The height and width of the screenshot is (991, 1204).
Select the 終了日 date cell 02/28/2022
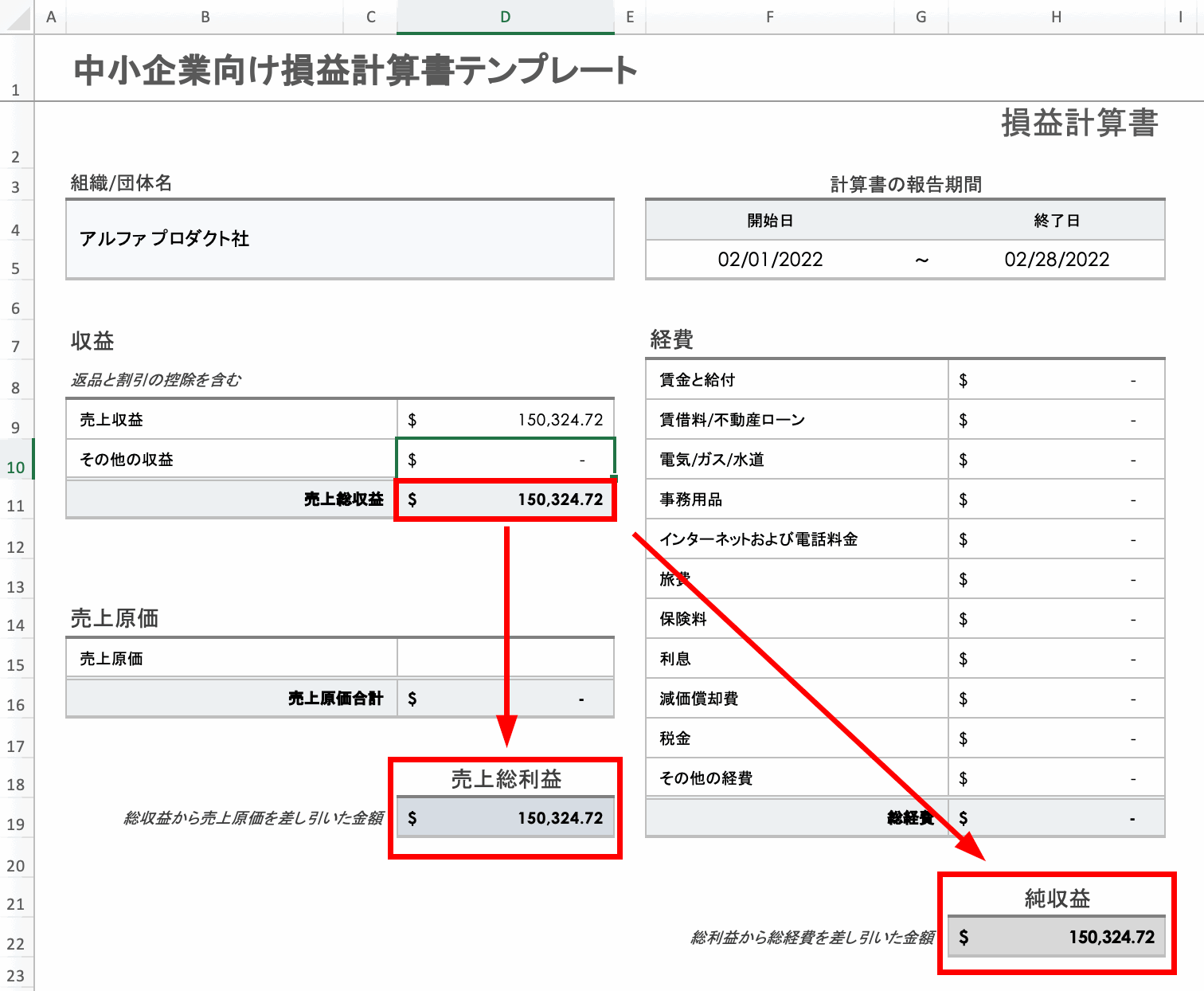[x=1057, y=259]
